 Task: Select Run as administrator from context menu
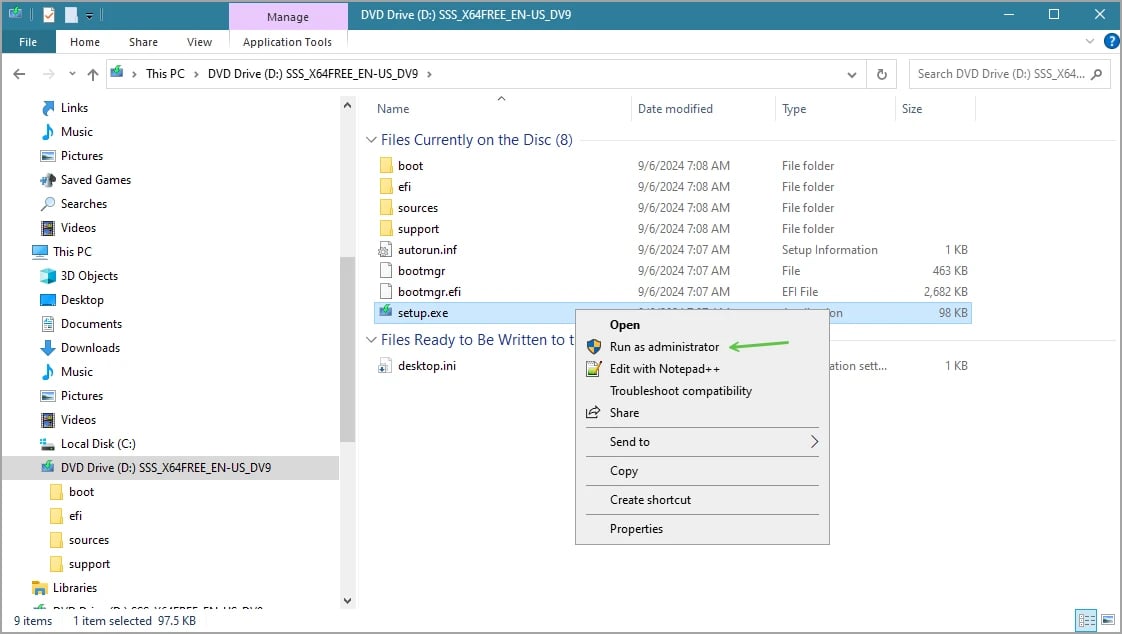click(664, 347)
